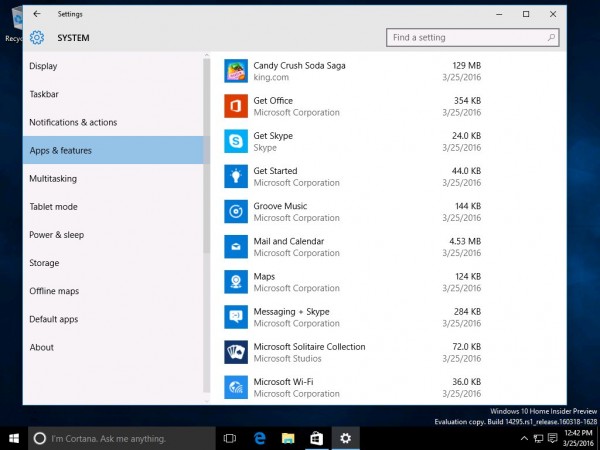Viewport: 600px width, 450px height.
Task: Open the Action Center notifications icon
Action: tap(552, 439)
